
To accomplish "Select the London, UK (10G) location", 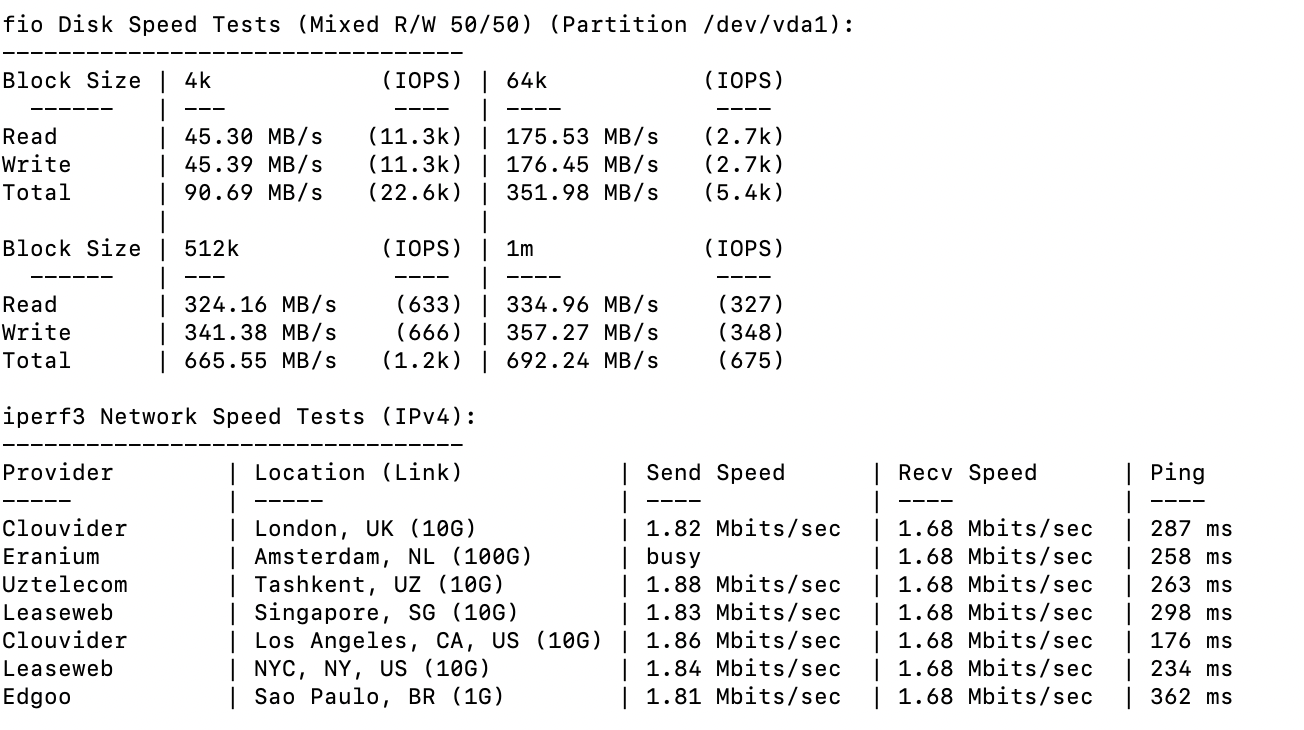I will pyautogui.click(x=366, y=529).
